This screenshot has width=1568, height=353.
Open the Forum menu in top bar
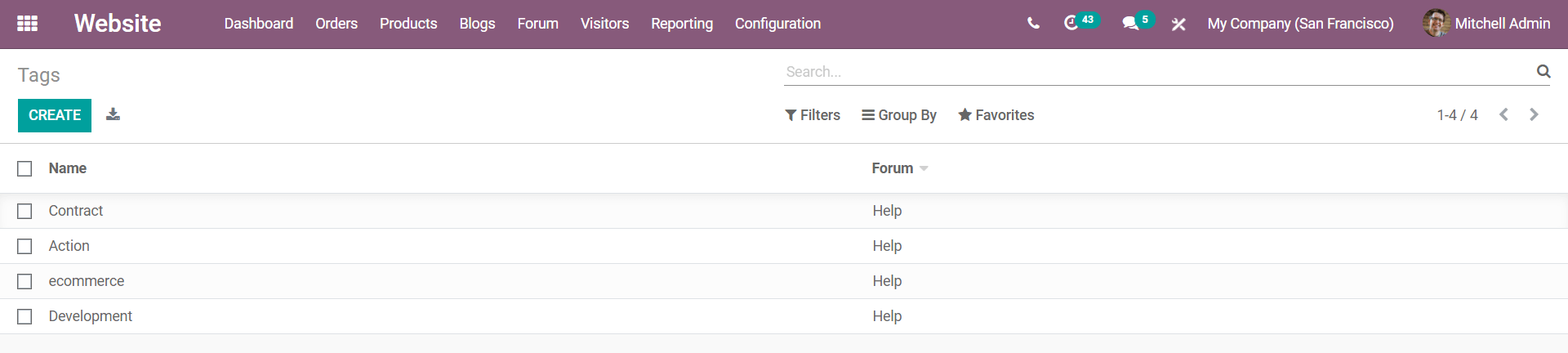click(x=538, y=24)
